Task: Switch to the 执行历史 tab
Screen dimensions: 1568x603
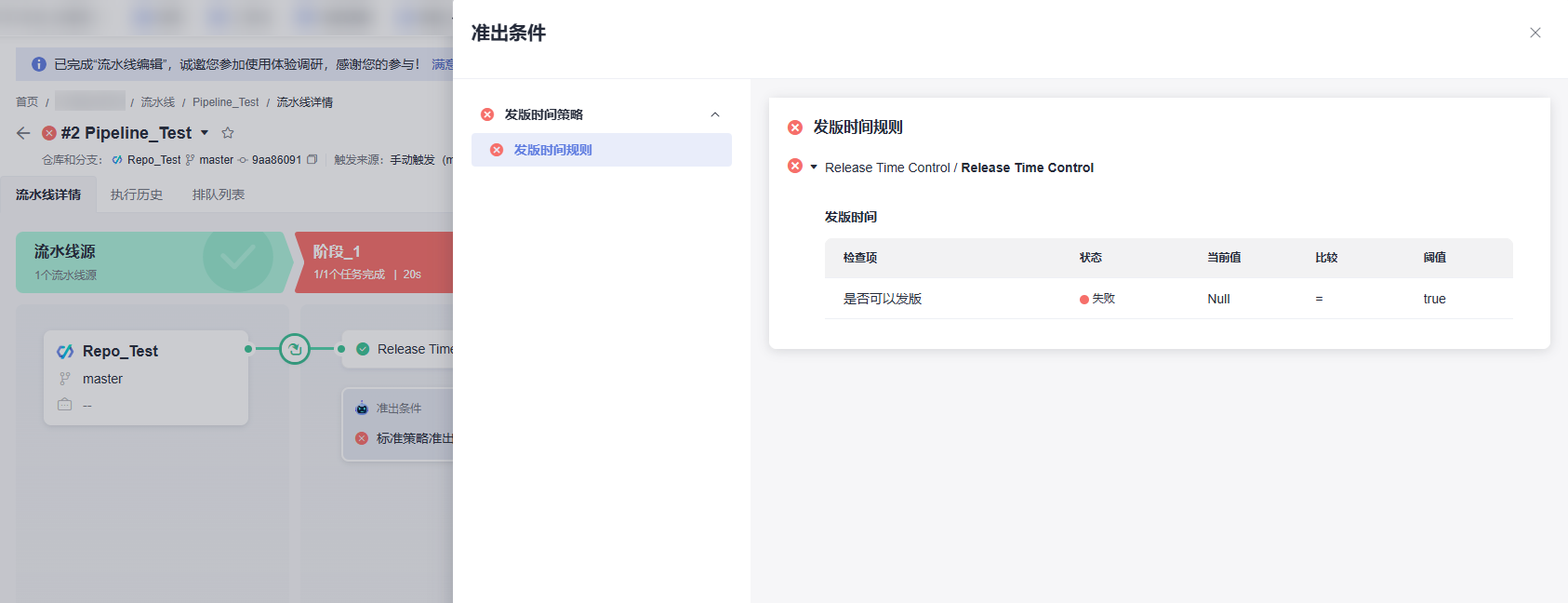Action: coord(137,194)
